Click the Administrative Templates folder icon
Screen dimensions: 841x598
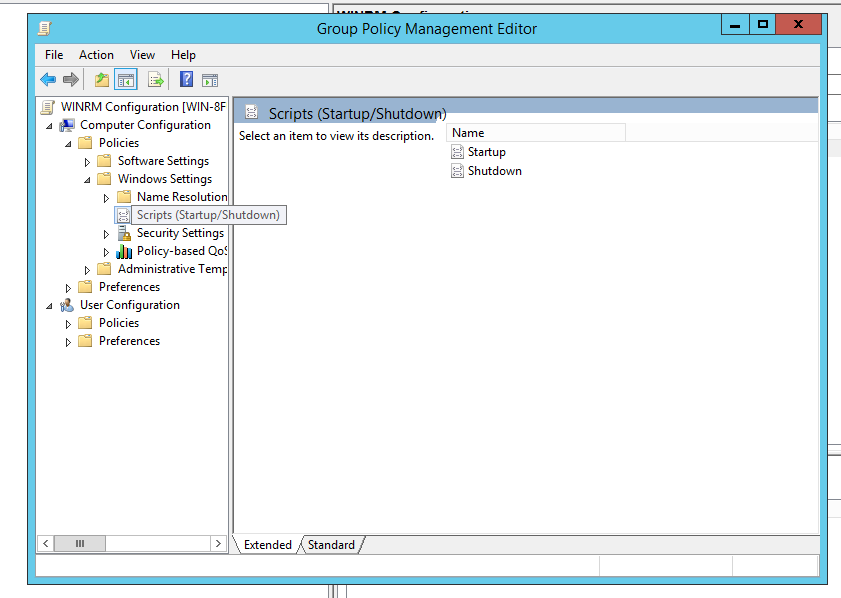coord(104,269)
